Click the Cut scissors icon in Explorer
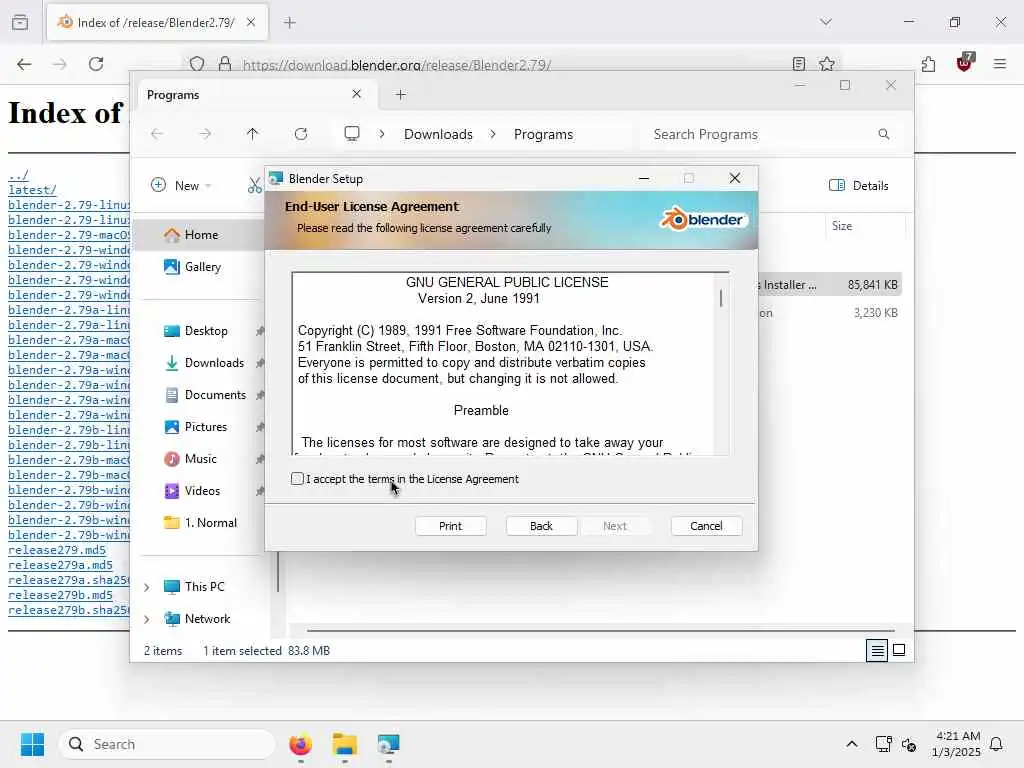The width and height of the screenshot is (1024, 768). click(x=254, y=185)
